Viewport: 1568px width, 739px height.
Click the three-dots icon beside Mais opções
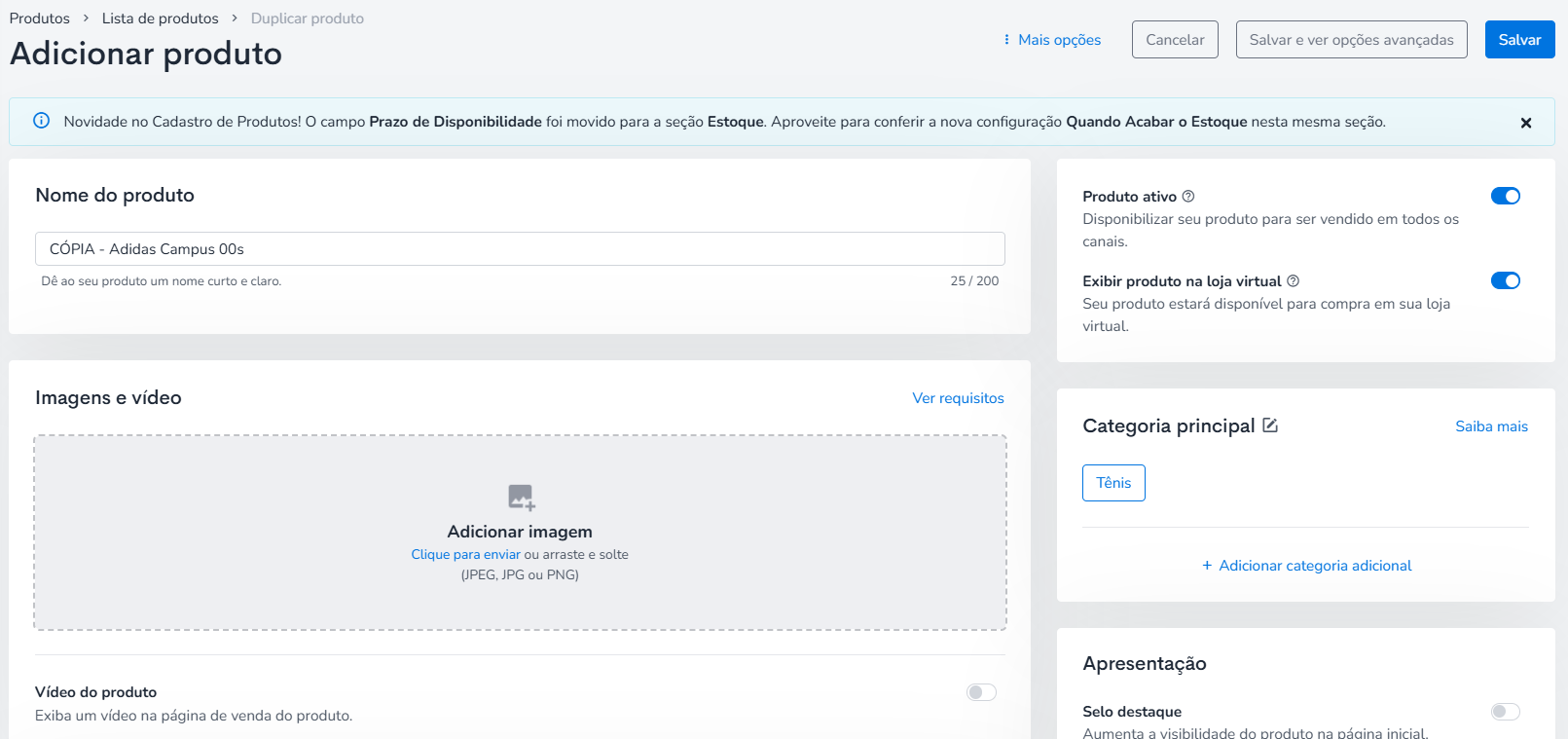(x=1006, y=40)
